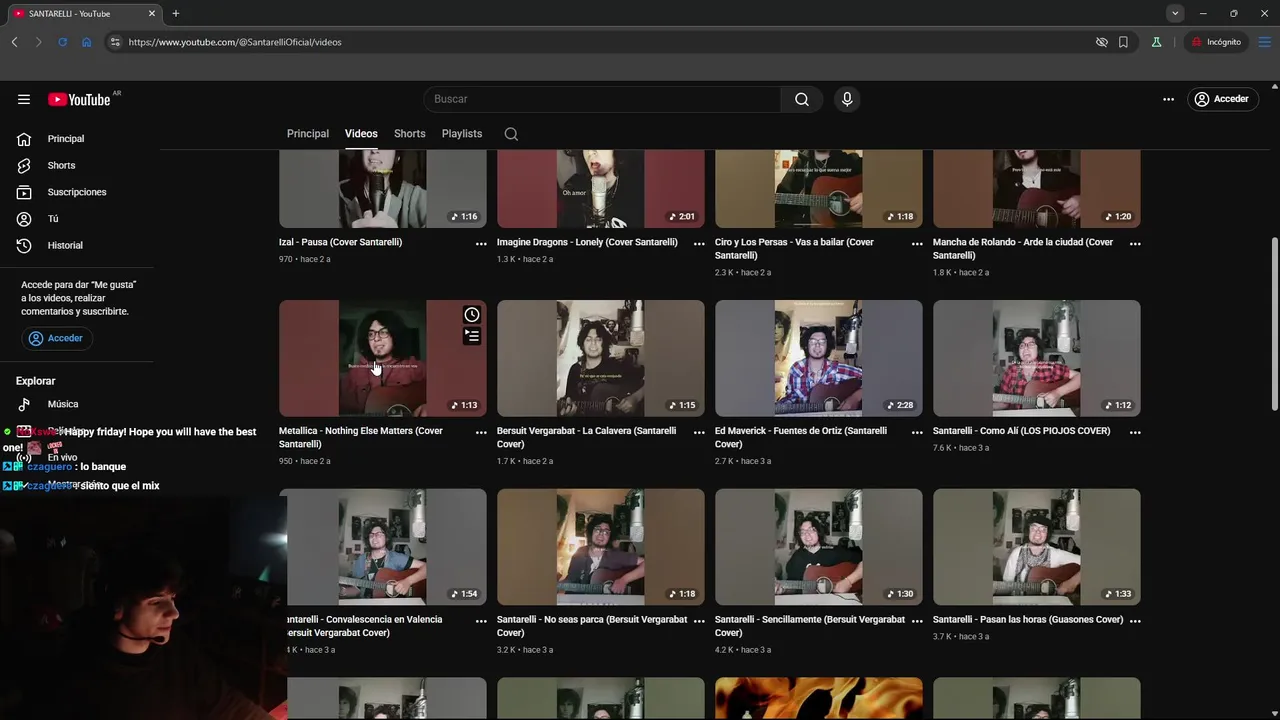Go back in browser history
The height and width of the screenshot is (720, 1280).
tap(14, 42)
